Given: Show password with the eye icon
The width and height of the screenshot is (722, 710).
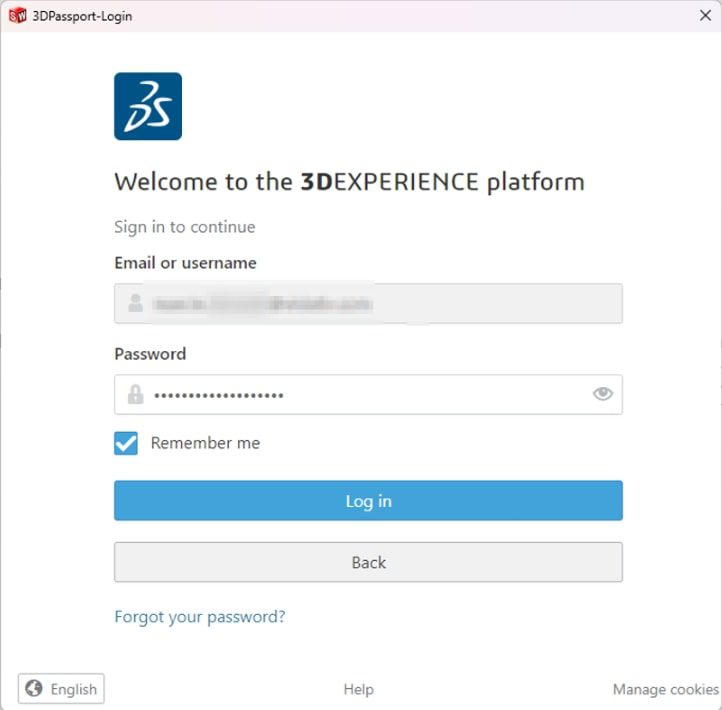Looking at the screenshot, I should (x=603, y=394).
